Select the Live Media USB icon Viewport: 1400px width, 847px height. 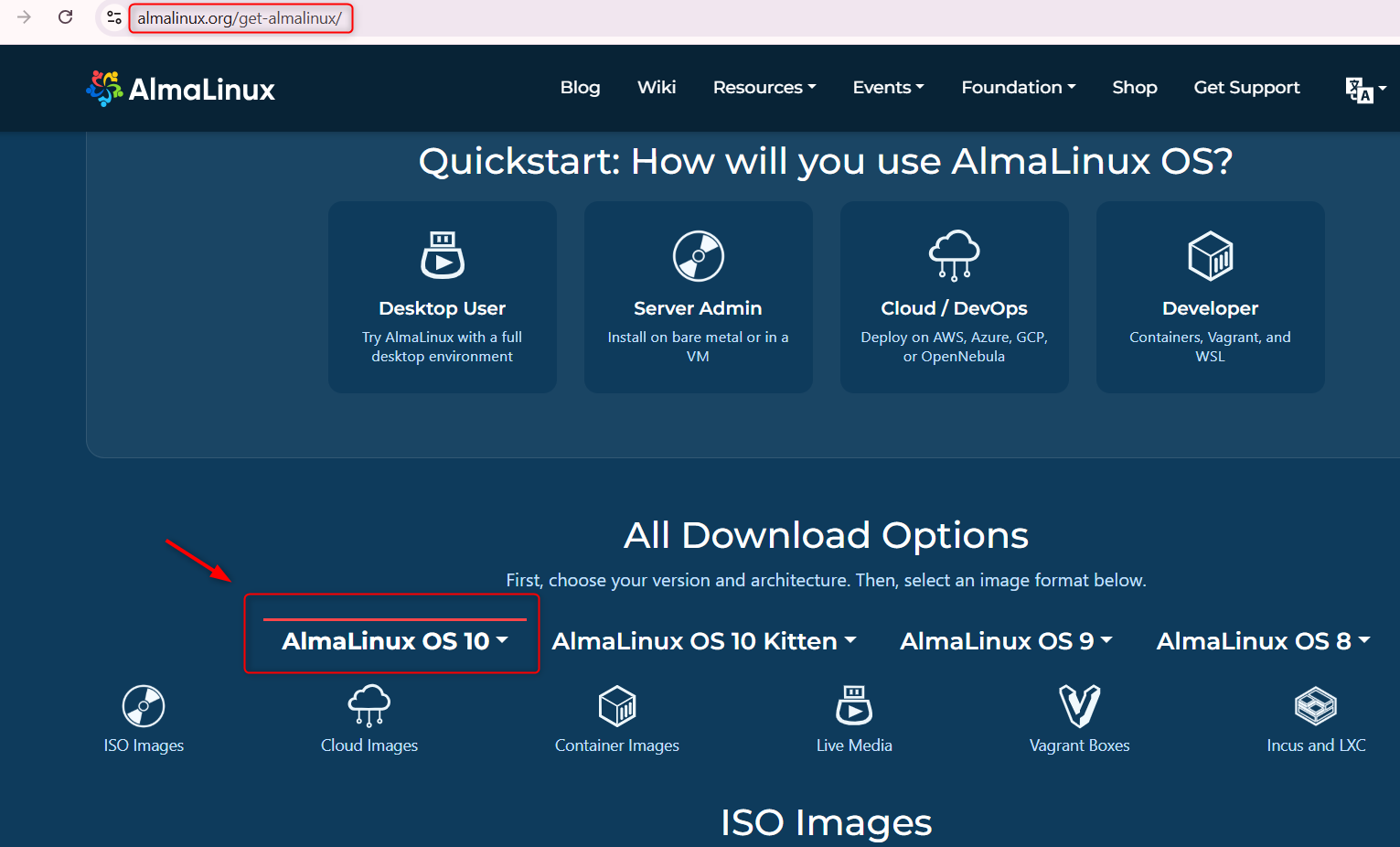coord(854,705)
